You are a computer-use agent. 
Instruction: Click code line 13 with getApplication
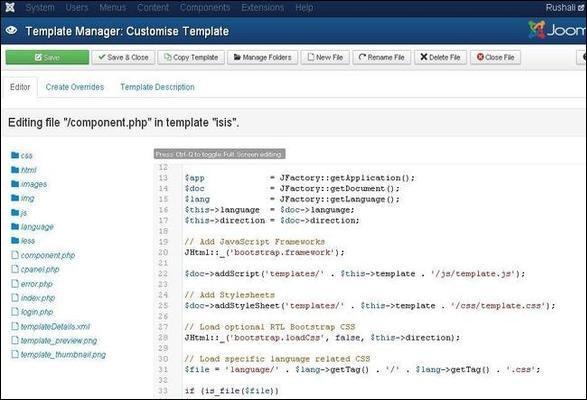pyautogui.click(x=299, y=178)
